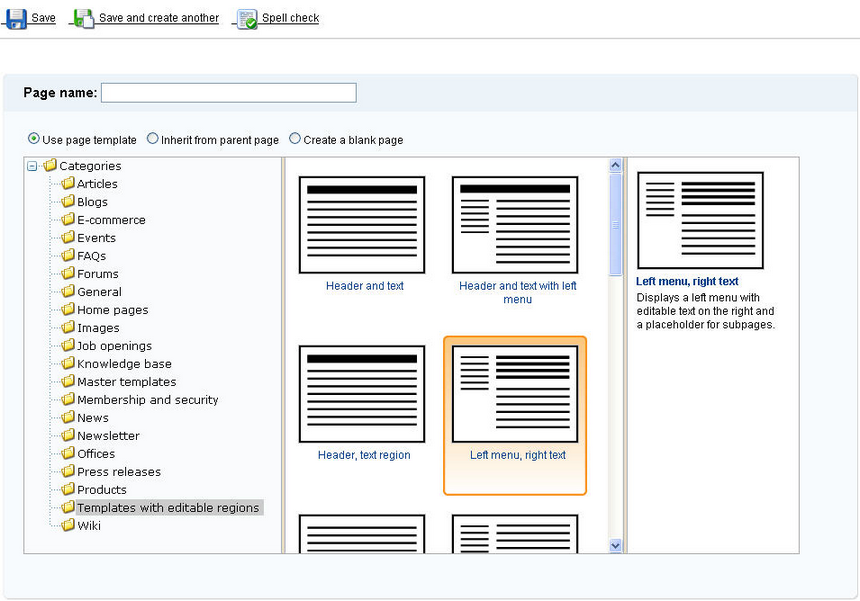Viewport: 860px width, 601px height.
Task: Click the Wiki folder icon
Action: (x=67, y=525)
